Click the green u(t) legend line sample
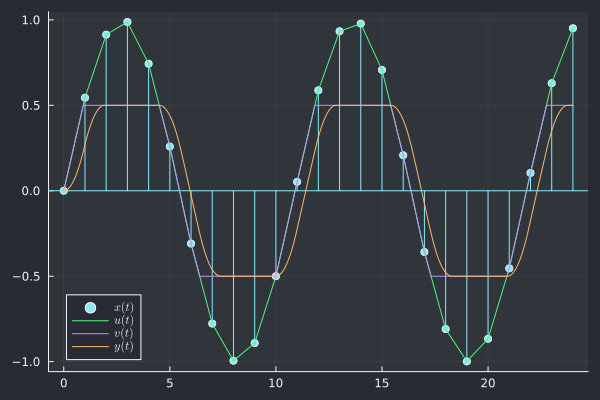This screenshot has width=600, height=400. [x=90, y=319]
